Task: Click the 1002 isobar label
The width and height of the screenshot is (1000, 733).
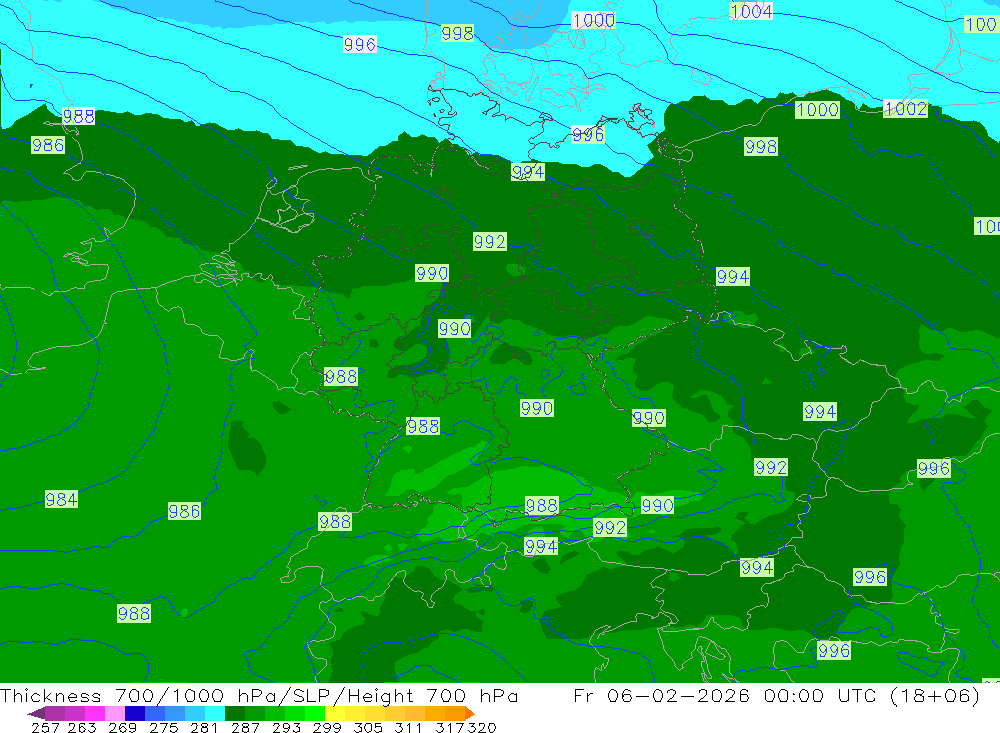Action: pos(906,108)
